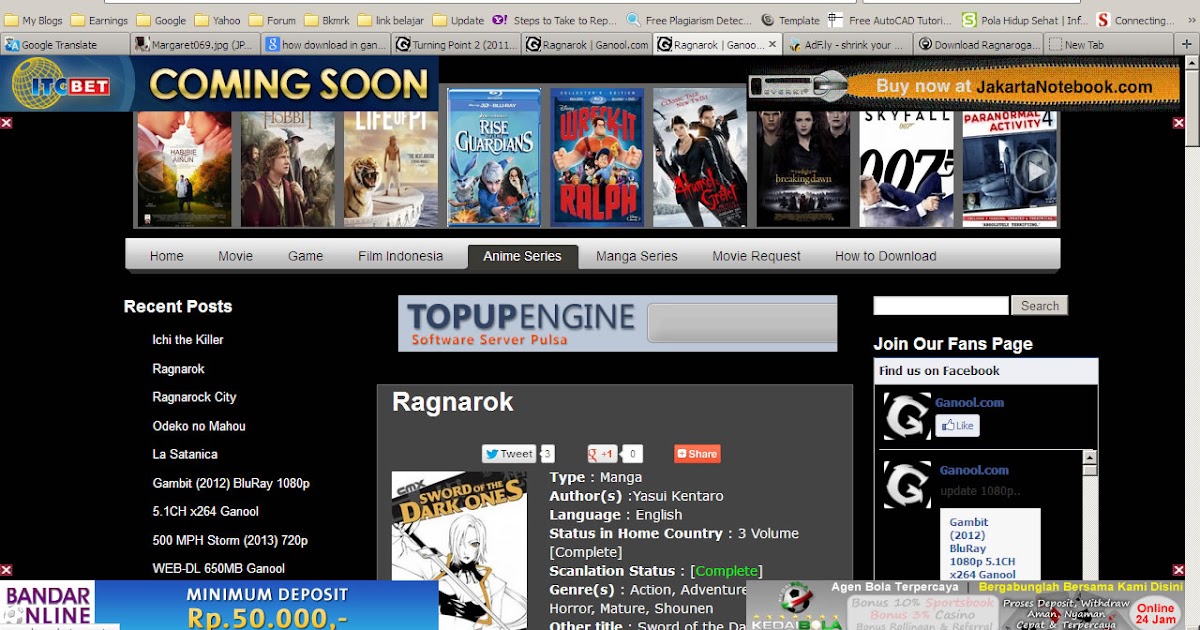Open the Life of Pi poster
Image resolution: width=1200 pixels, height=630 pixels.
[391, 168]
